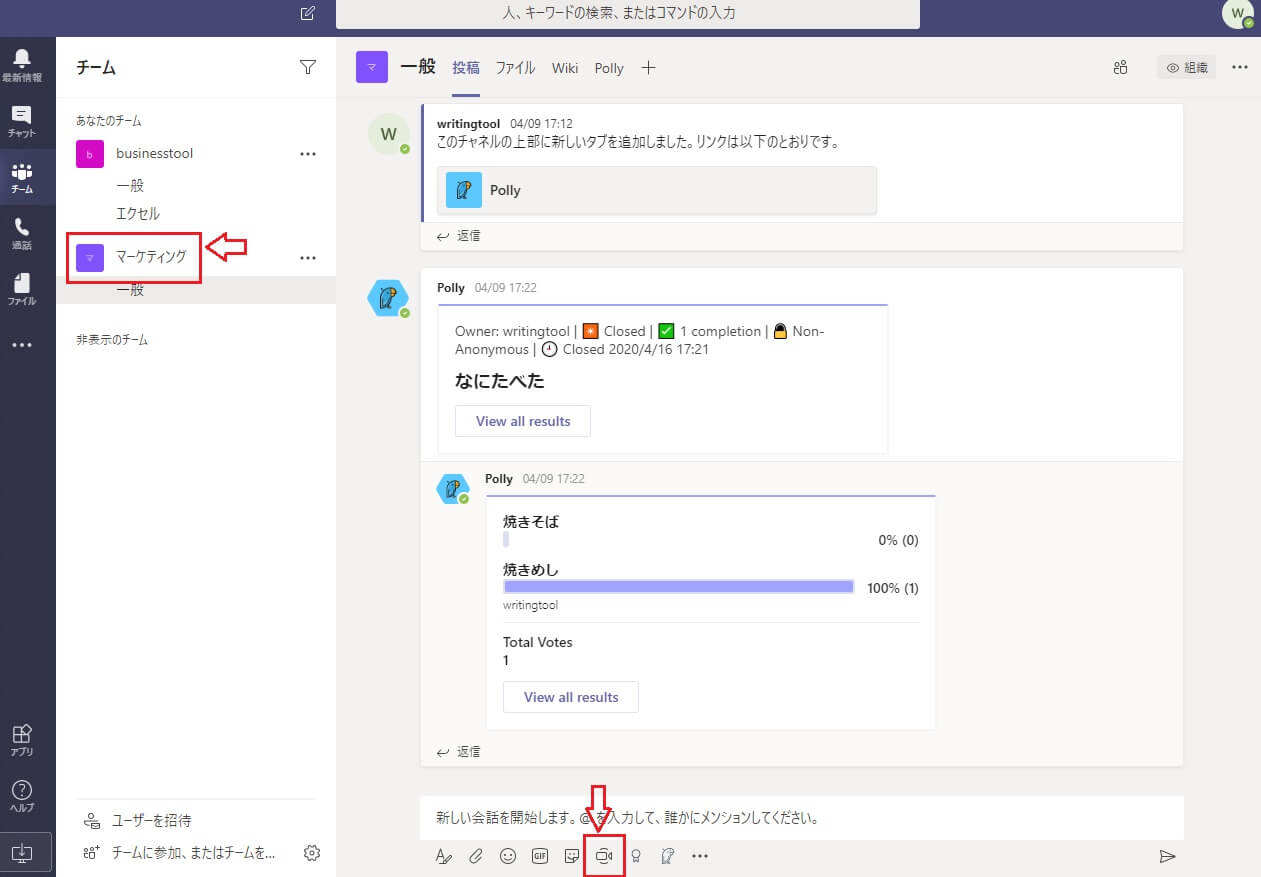1261x877 pixels.
Task: Click the search or command input box
Action: point(627,14)
